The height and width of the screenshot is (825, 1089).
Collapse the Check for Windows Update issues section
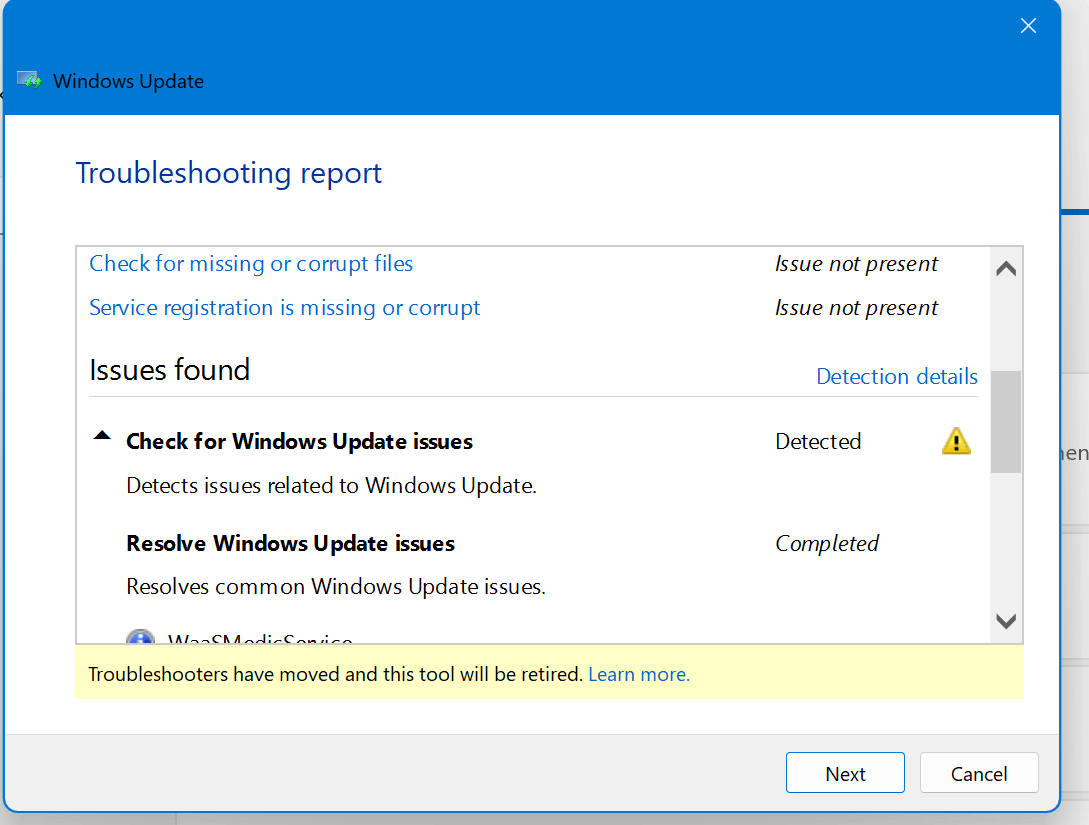point(102,436)
